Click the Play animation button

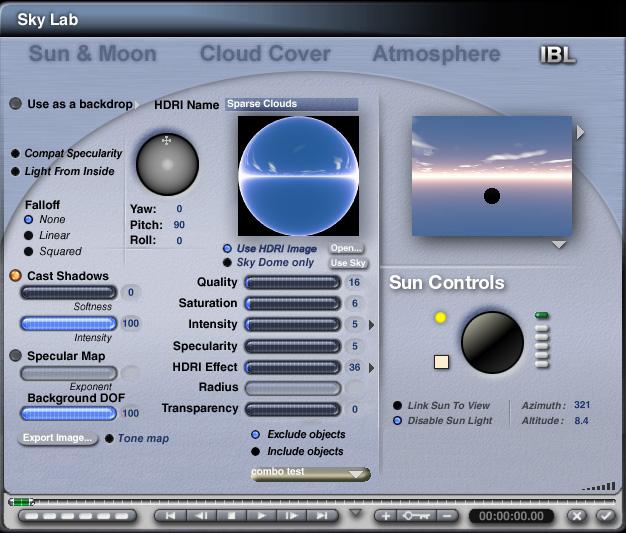click(261, 516)
